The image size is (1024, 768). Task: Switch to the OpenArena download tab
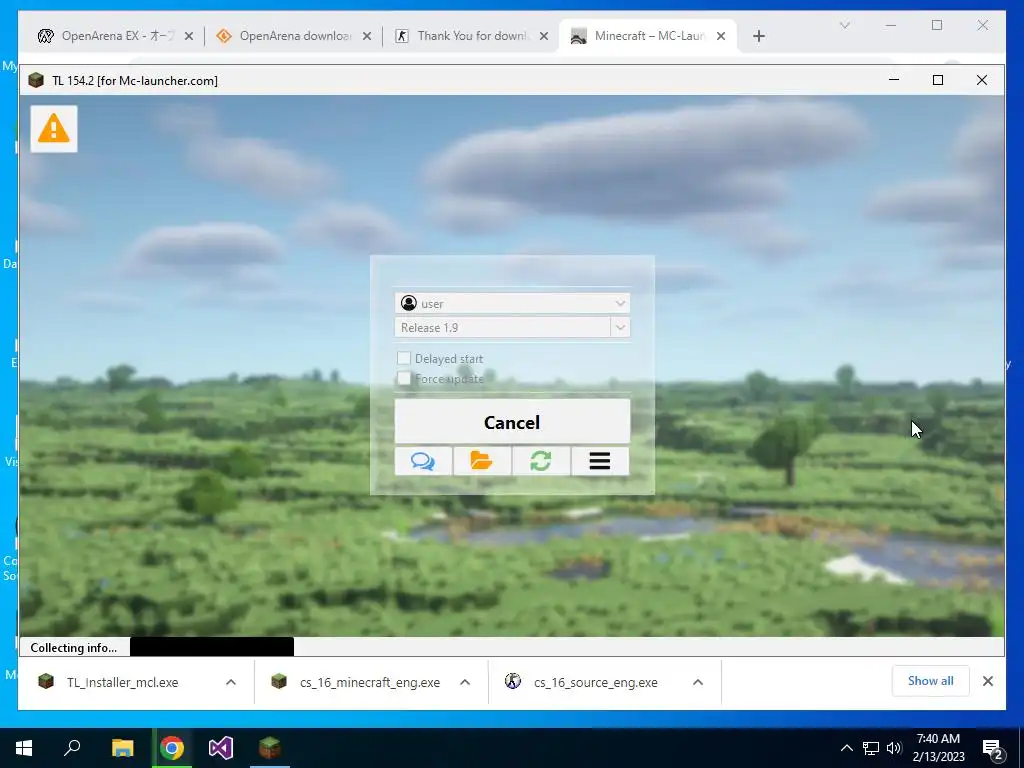[x=293, y=36]
